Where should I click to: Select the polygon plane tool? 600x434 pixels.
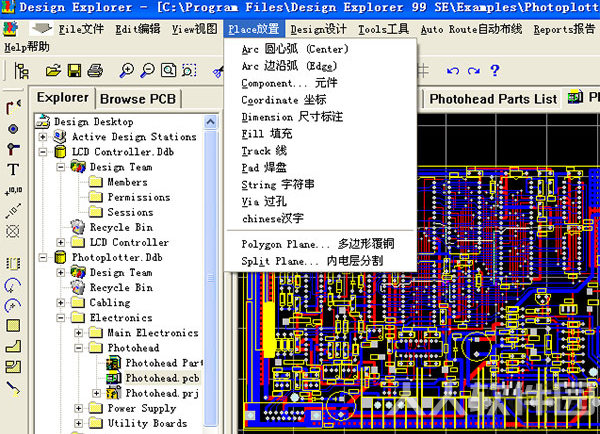13,346
